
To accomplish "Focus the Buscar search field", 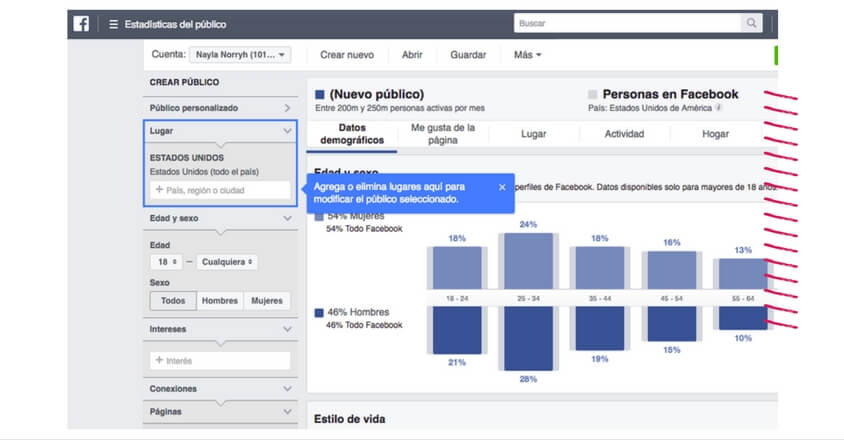I will coord(628,23).
